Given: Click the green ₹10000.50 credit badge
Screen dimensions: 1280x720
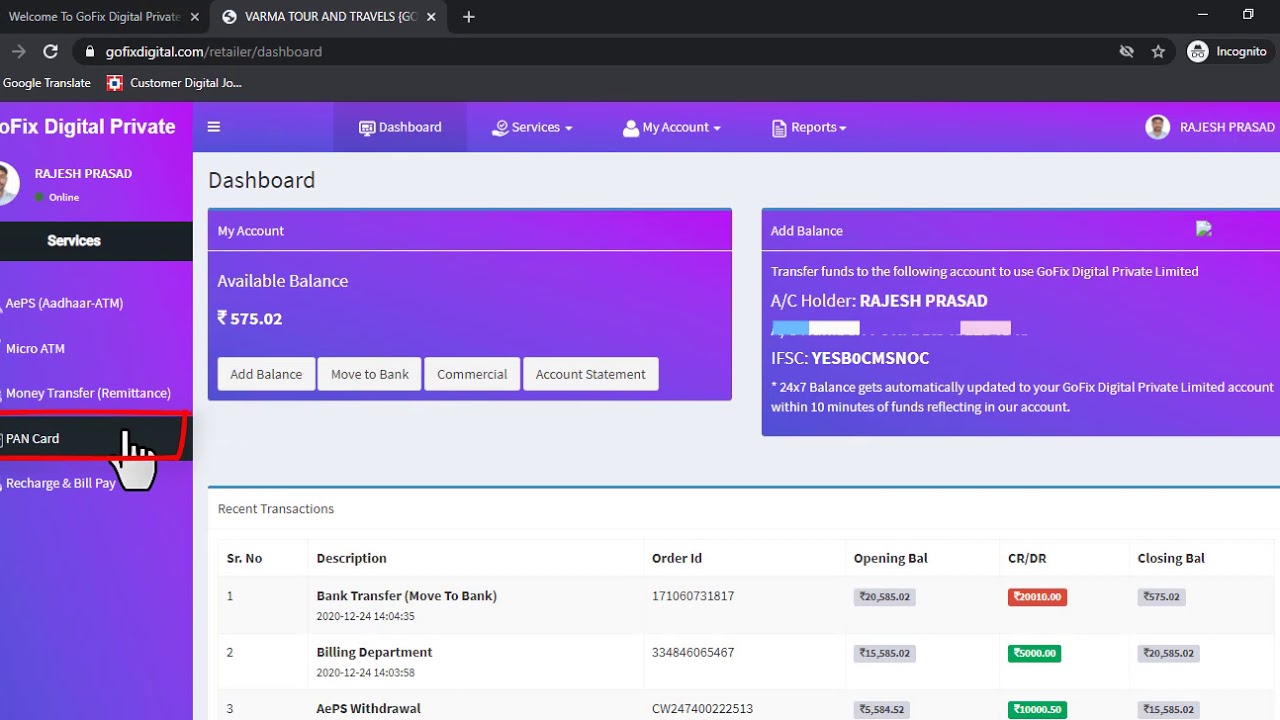Looking at the screenshot, I should click(x=1037, y=710).
